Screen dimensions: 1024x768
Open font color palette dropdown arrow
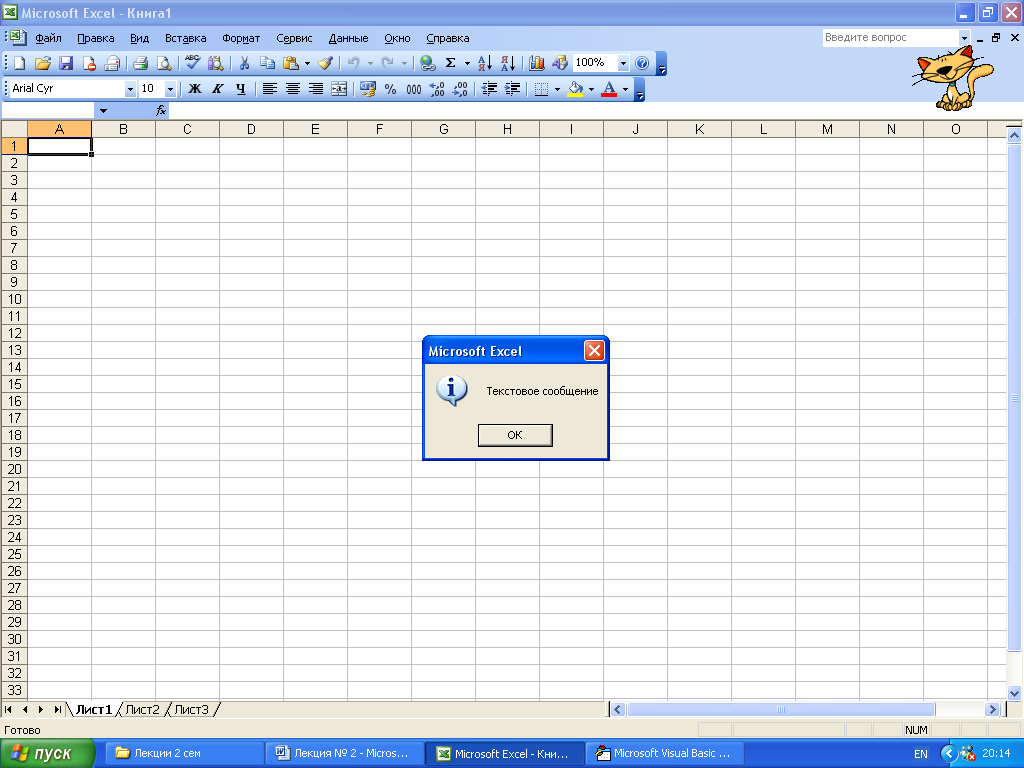coord(626,89)
